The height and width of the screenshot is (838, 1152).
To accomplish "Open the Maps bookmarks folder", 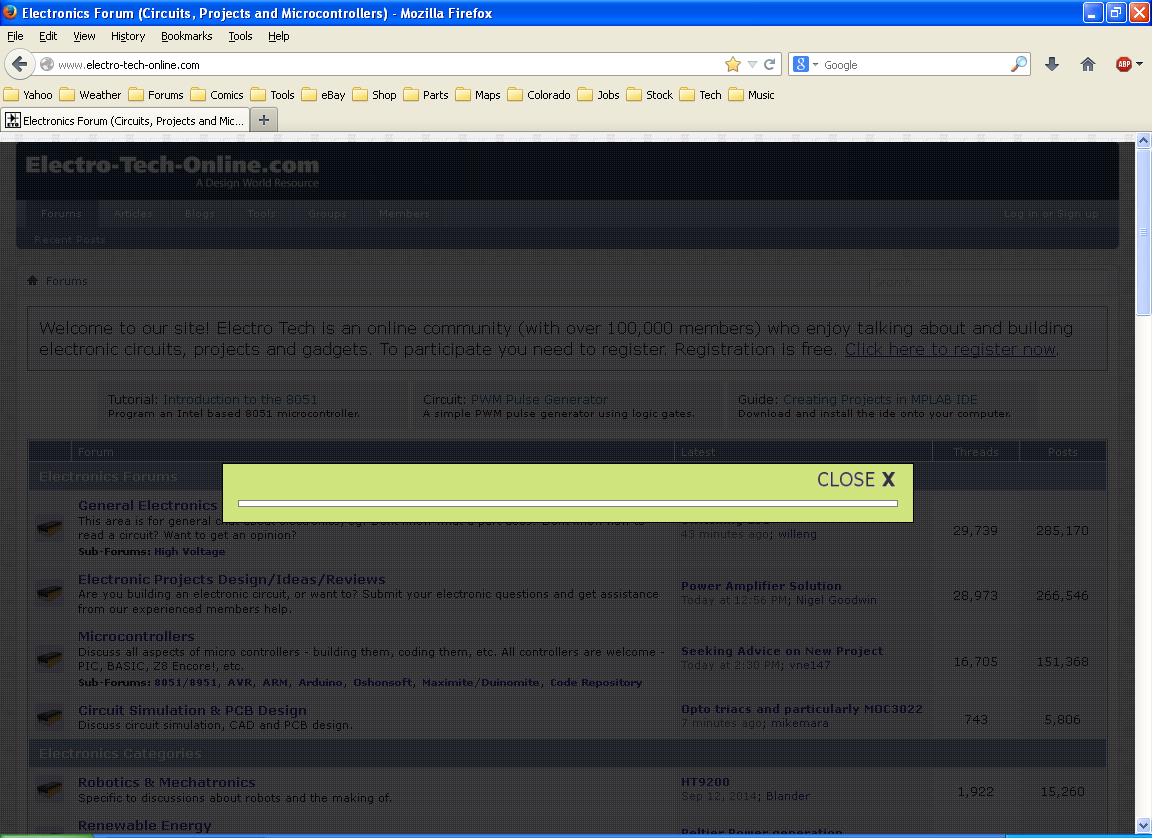I will (x=478, y=95).
